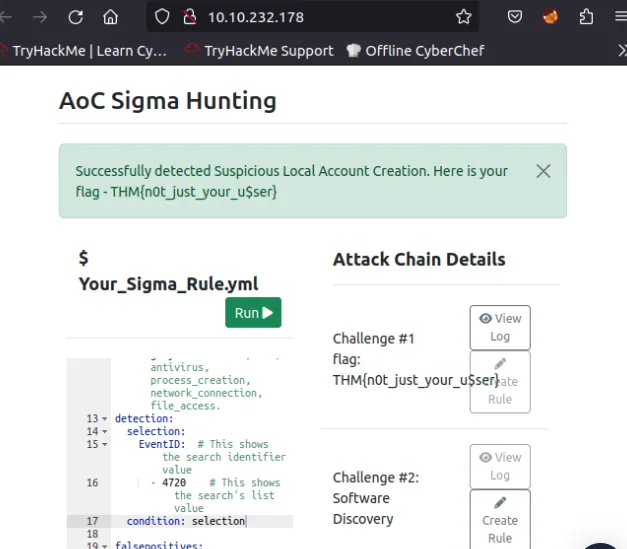Create Rule for Challenge #1

pyautogui.click(x=500, y=382)
